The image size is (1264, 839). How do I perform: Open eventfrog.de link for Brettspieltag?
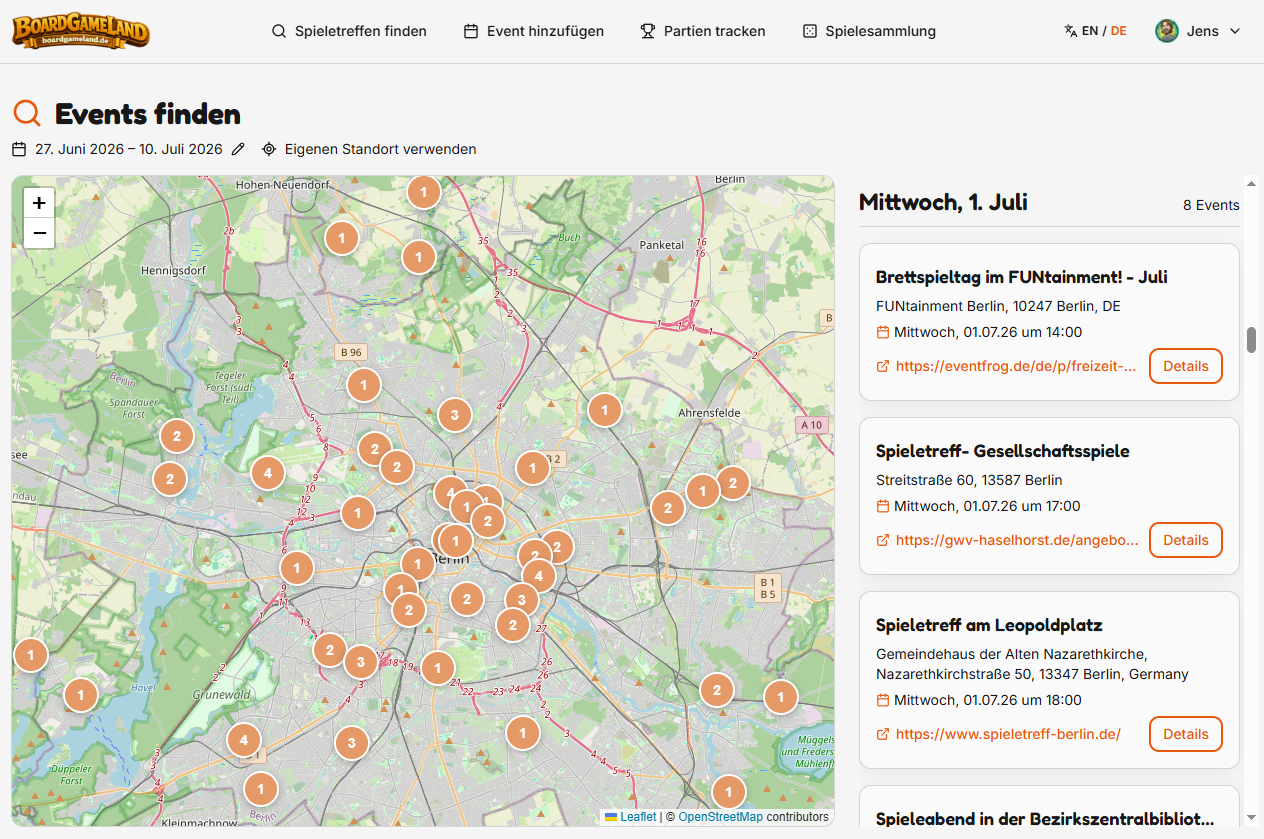pyautogui.click(x=1016, y=366)
